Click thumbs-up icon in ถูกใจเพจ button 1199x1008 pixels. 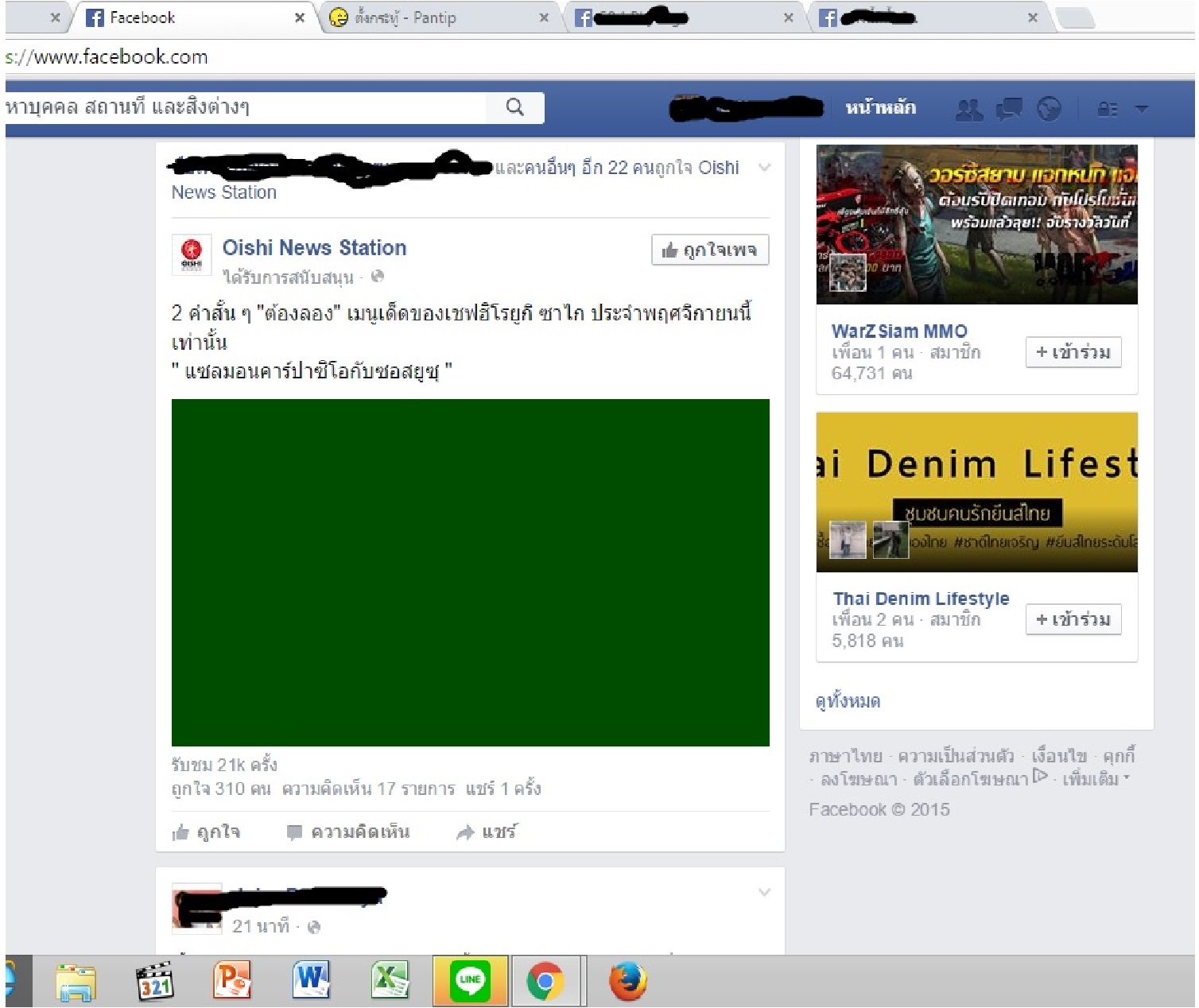[x=669, y=250]
